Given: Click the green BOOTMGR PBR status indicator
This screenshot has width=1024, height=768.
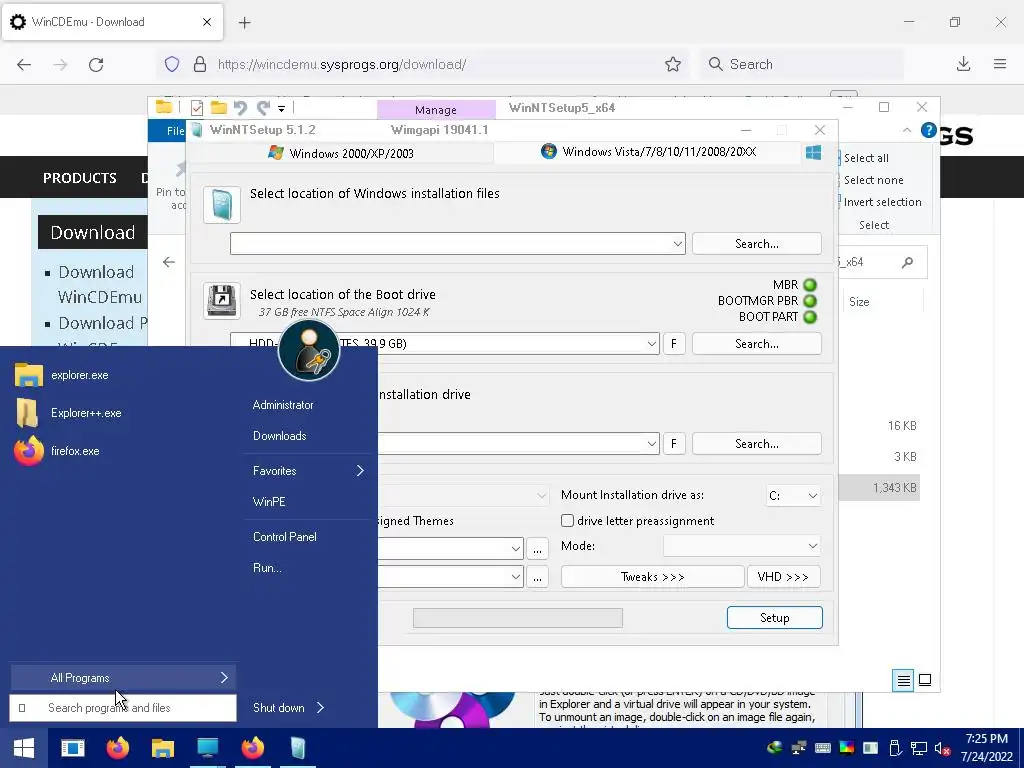Looking at the screenshot, I should click(810, 301).
